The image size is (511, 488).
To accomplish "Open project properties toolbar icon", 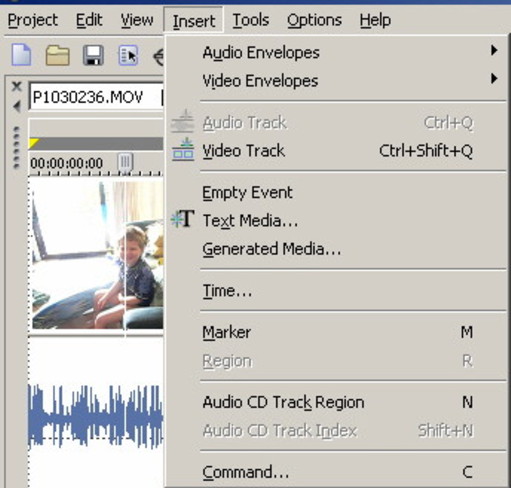I will [x=128, y=55].
